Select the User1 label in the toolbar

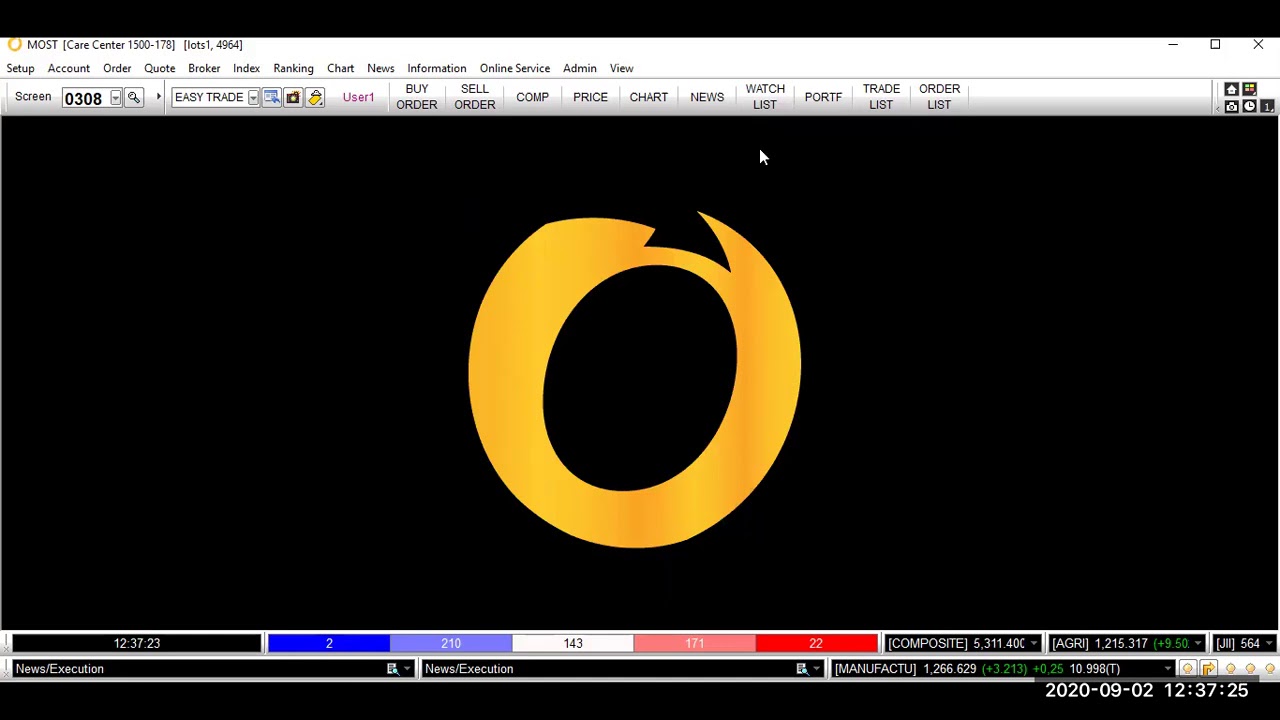(x=358, y=97)
